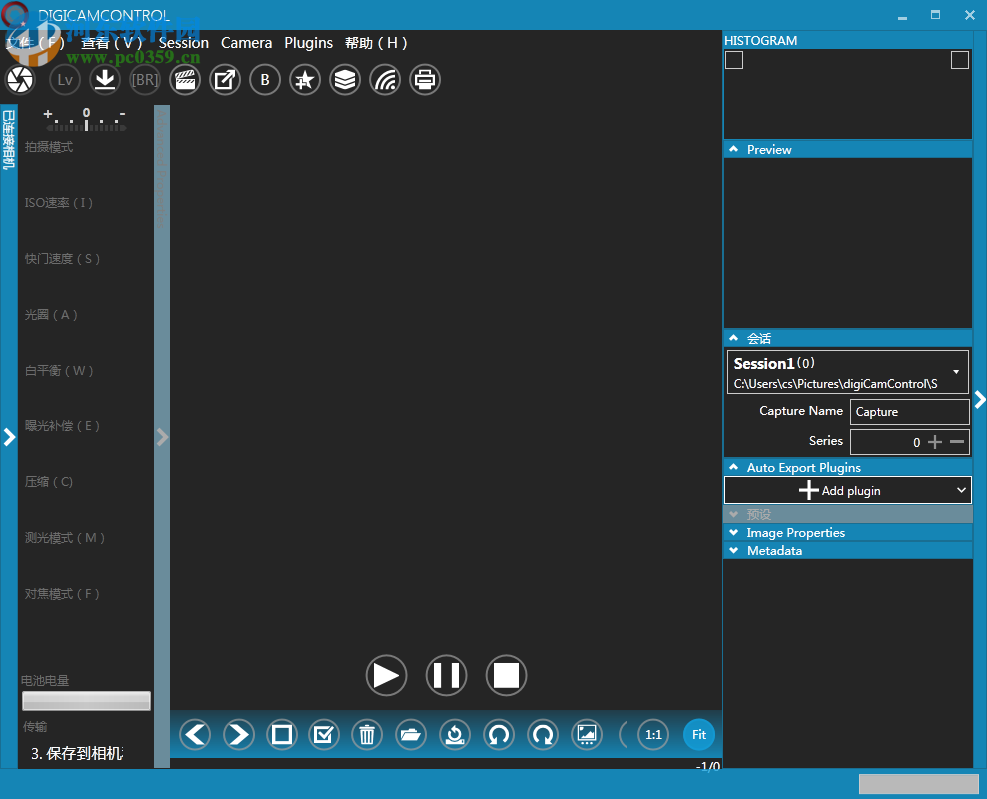Open the timelapse clapperboard icon
The width and height of the screenshot is (987, 799).
click(185, 80)
